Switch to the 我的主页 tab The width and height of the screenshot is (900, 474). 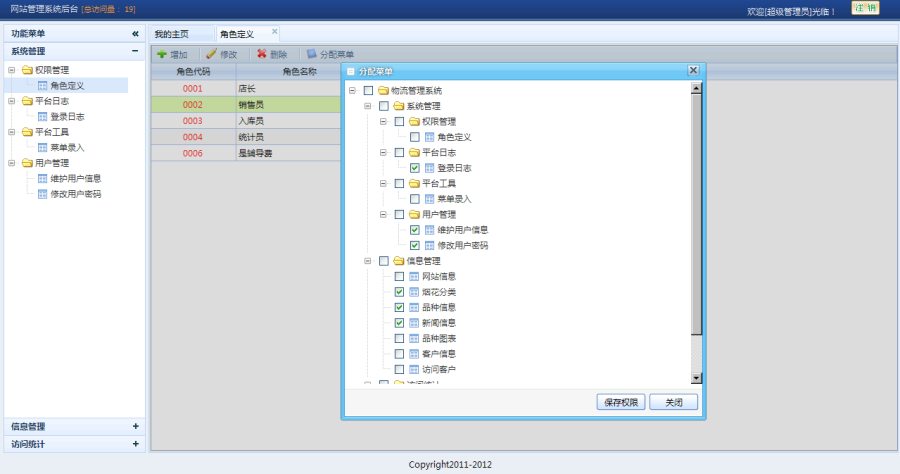(181, 34)
